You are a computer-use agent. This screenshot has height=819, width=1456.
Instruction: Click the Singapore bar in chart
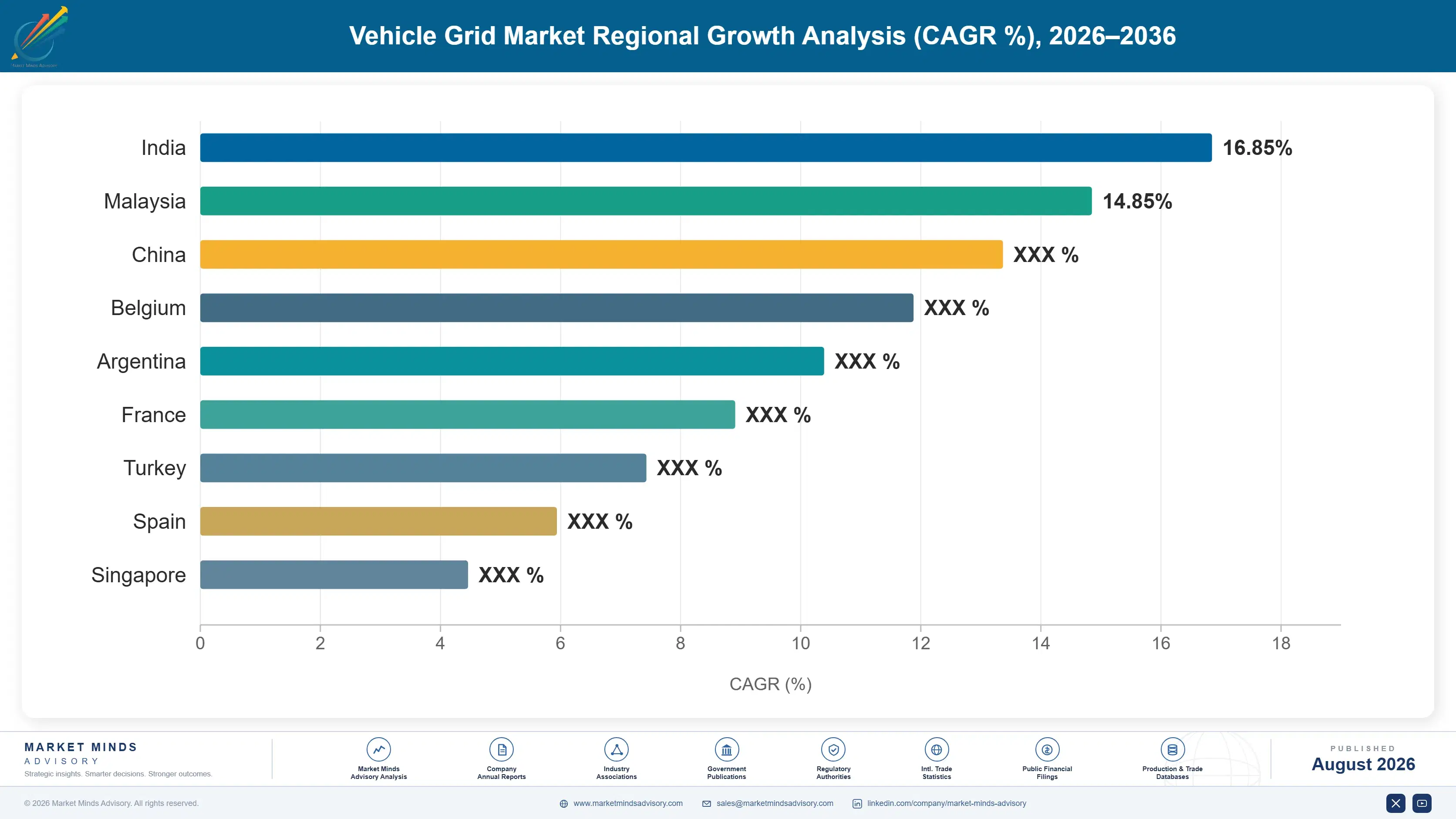click(x=334, y=574)
